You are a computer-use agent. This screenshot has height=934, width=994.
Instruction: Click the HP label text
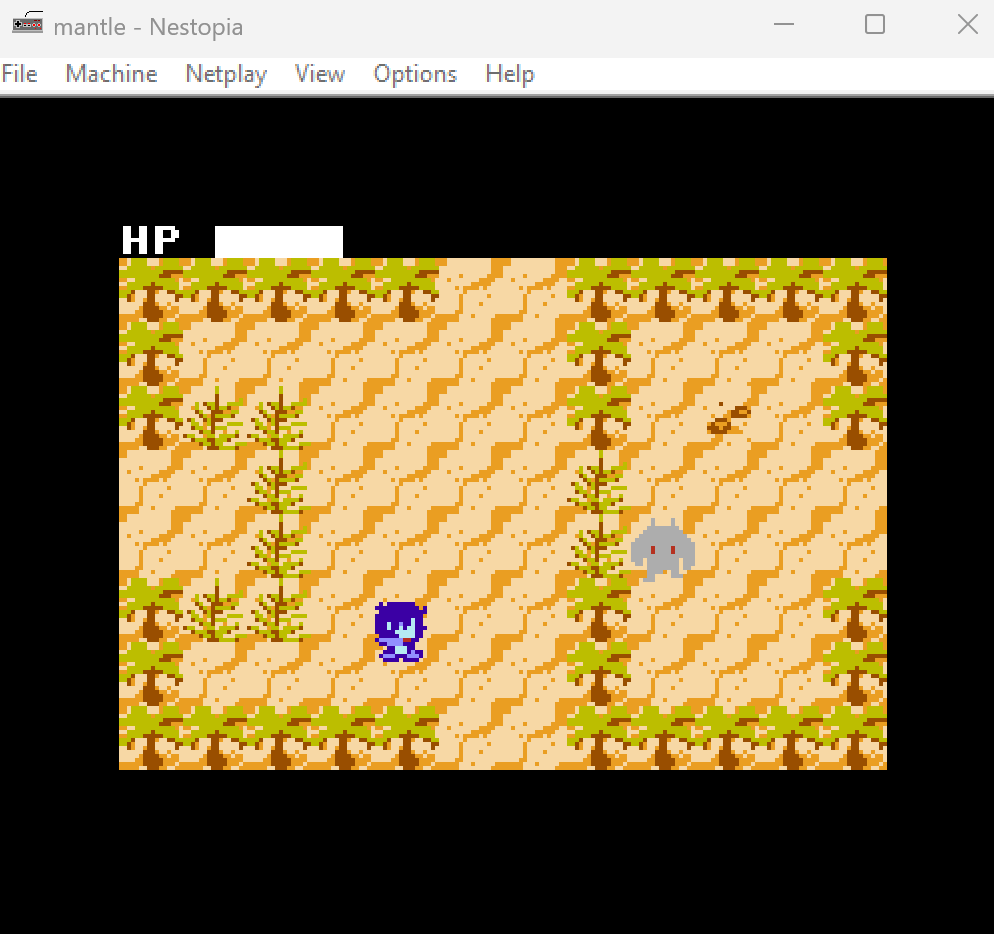pyautogui.click(x=150, y=240)
